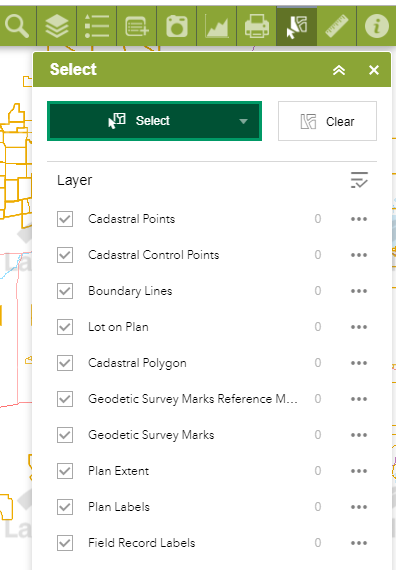Click Geodetic Survey Marks Reference M... name
The image size is (396, 570).
click(x=193, y=399)
